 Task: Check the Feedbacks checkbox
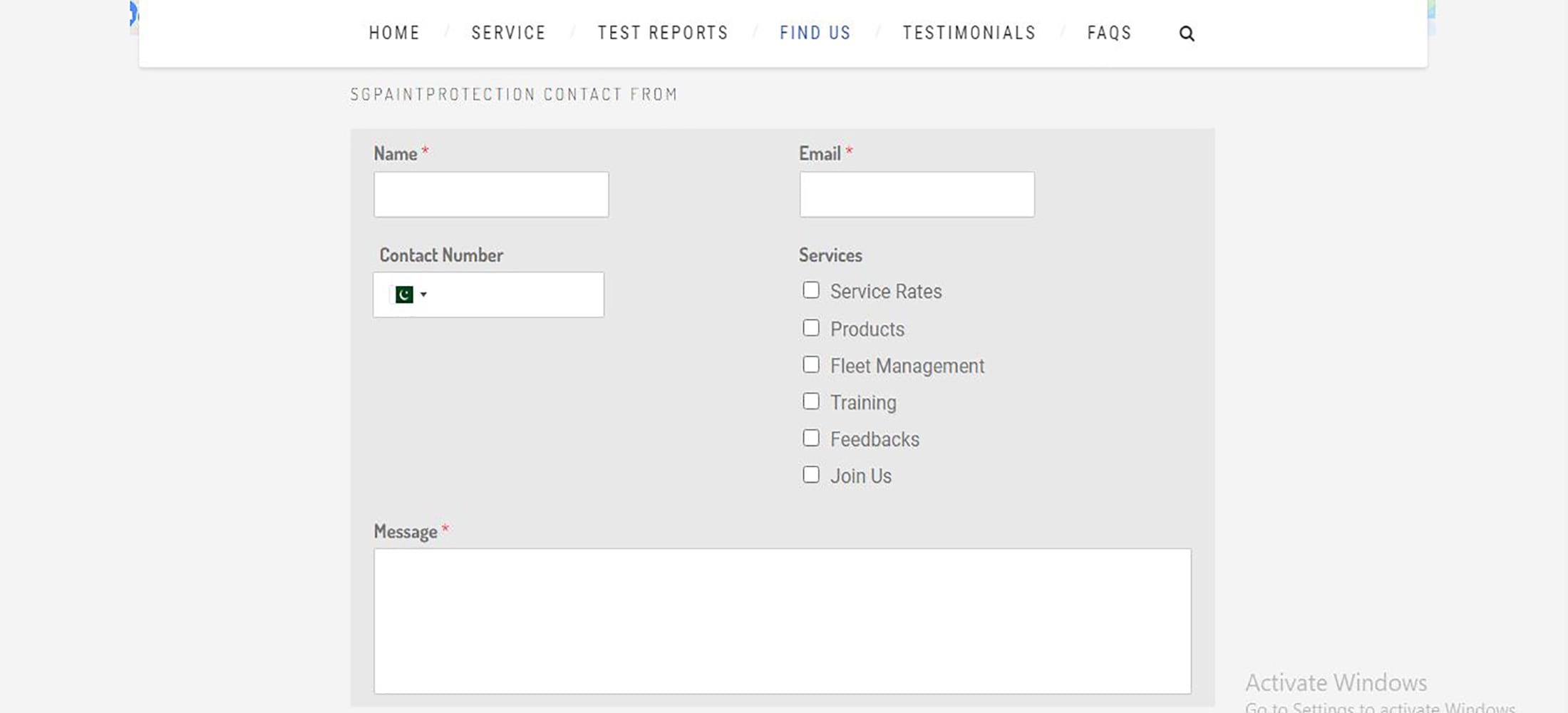(810, 438)
